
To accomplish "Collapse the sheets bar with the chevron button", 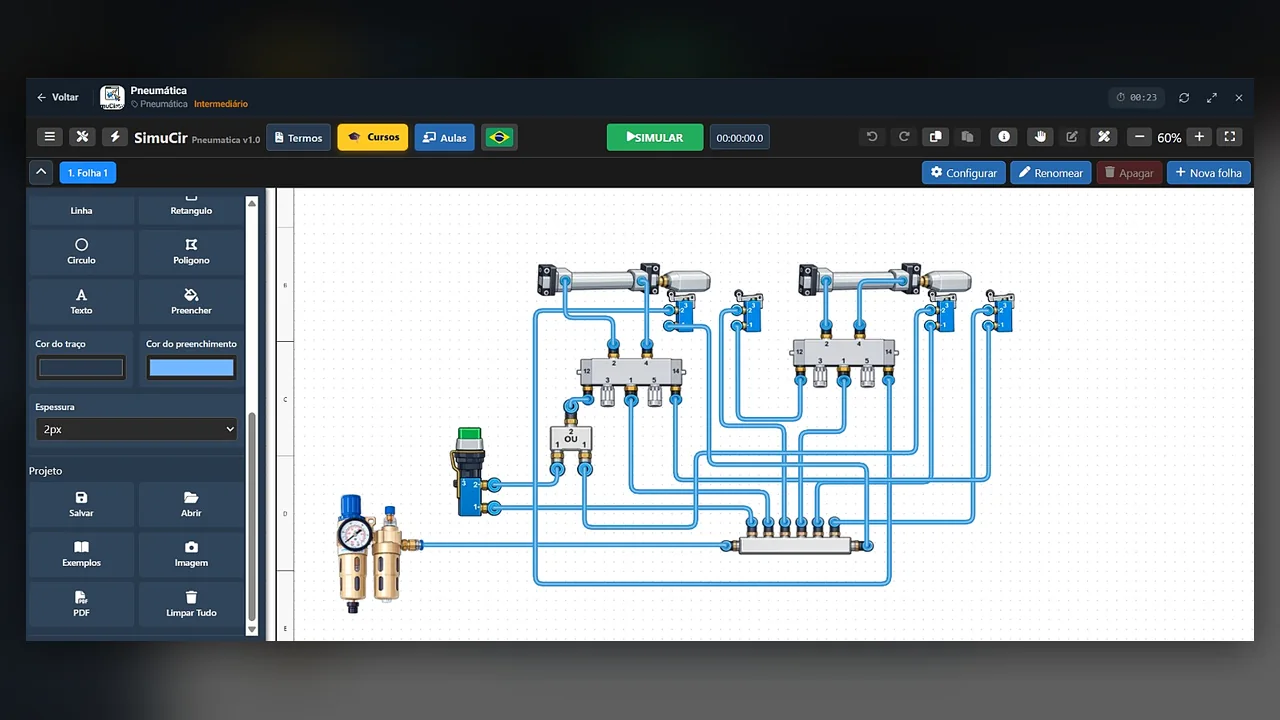I will click(41, 172).
